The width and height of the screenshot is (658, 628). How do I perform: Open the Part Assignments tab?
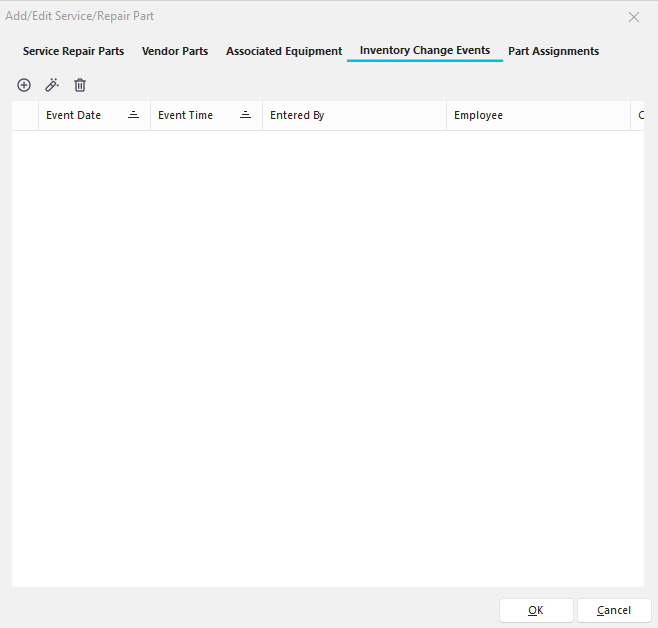point(553,51)
